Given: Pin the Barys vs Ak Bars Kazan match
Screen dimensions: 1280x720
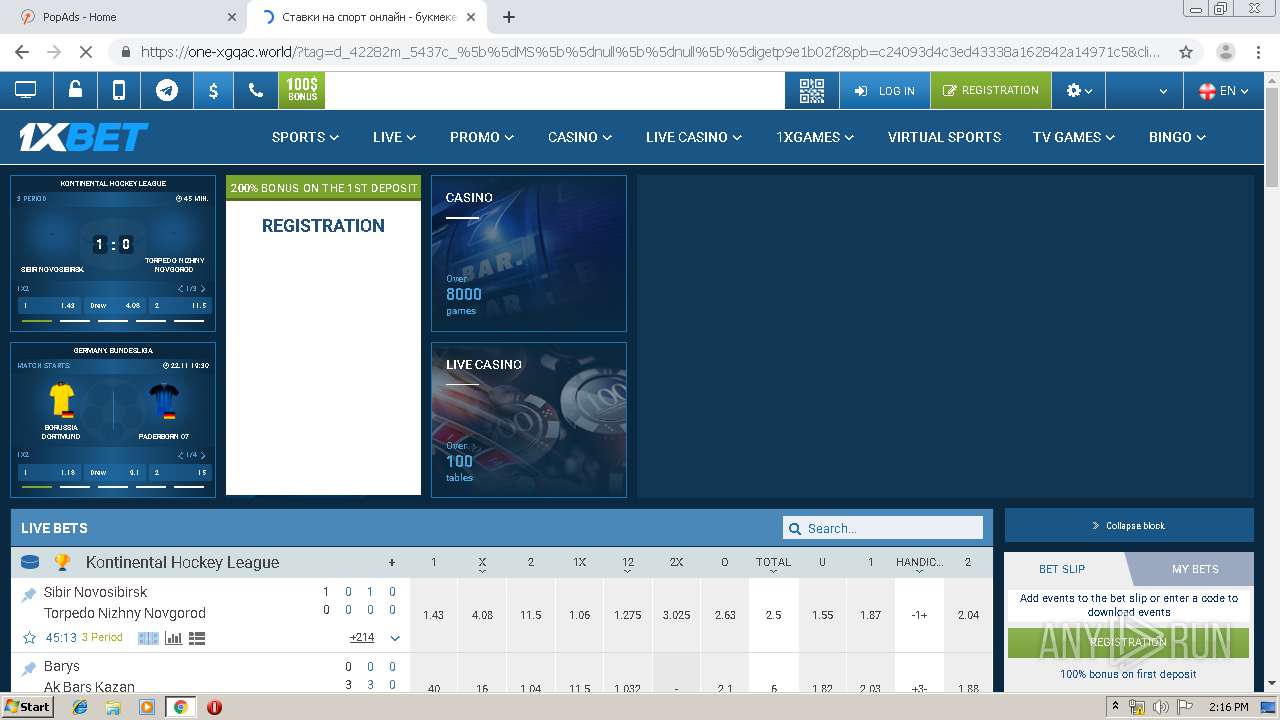Looking at the screenshot, I should click(x=29, y=668).
